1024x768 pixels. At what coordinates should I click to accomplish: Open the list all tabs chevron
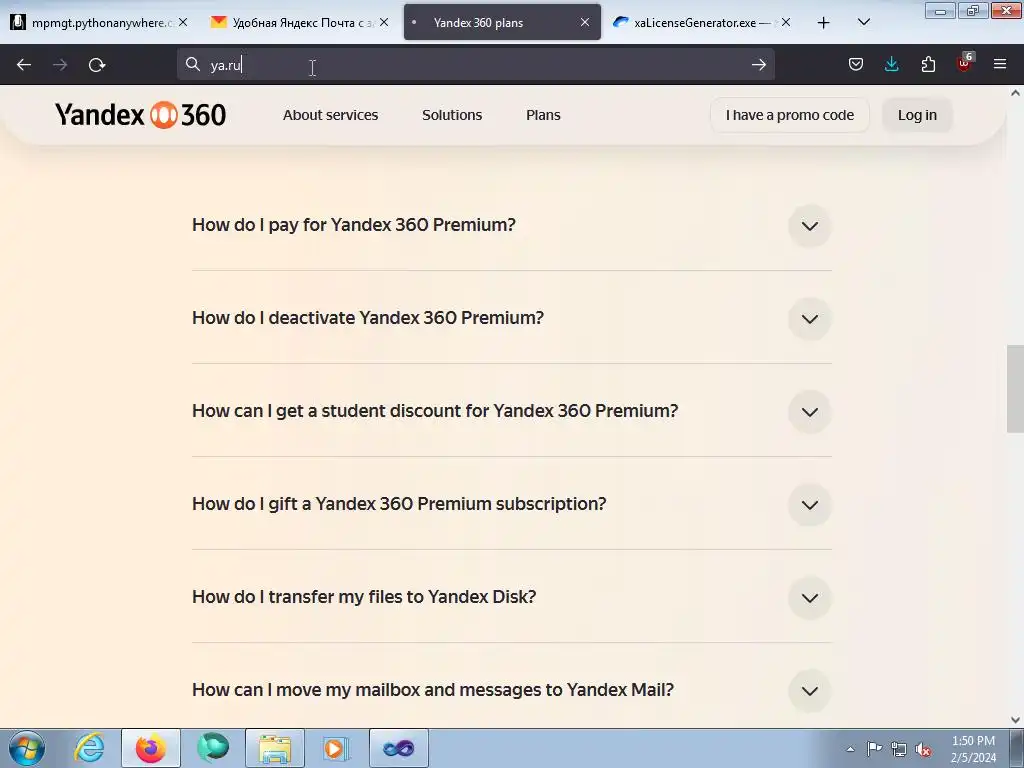pos(863,23)
